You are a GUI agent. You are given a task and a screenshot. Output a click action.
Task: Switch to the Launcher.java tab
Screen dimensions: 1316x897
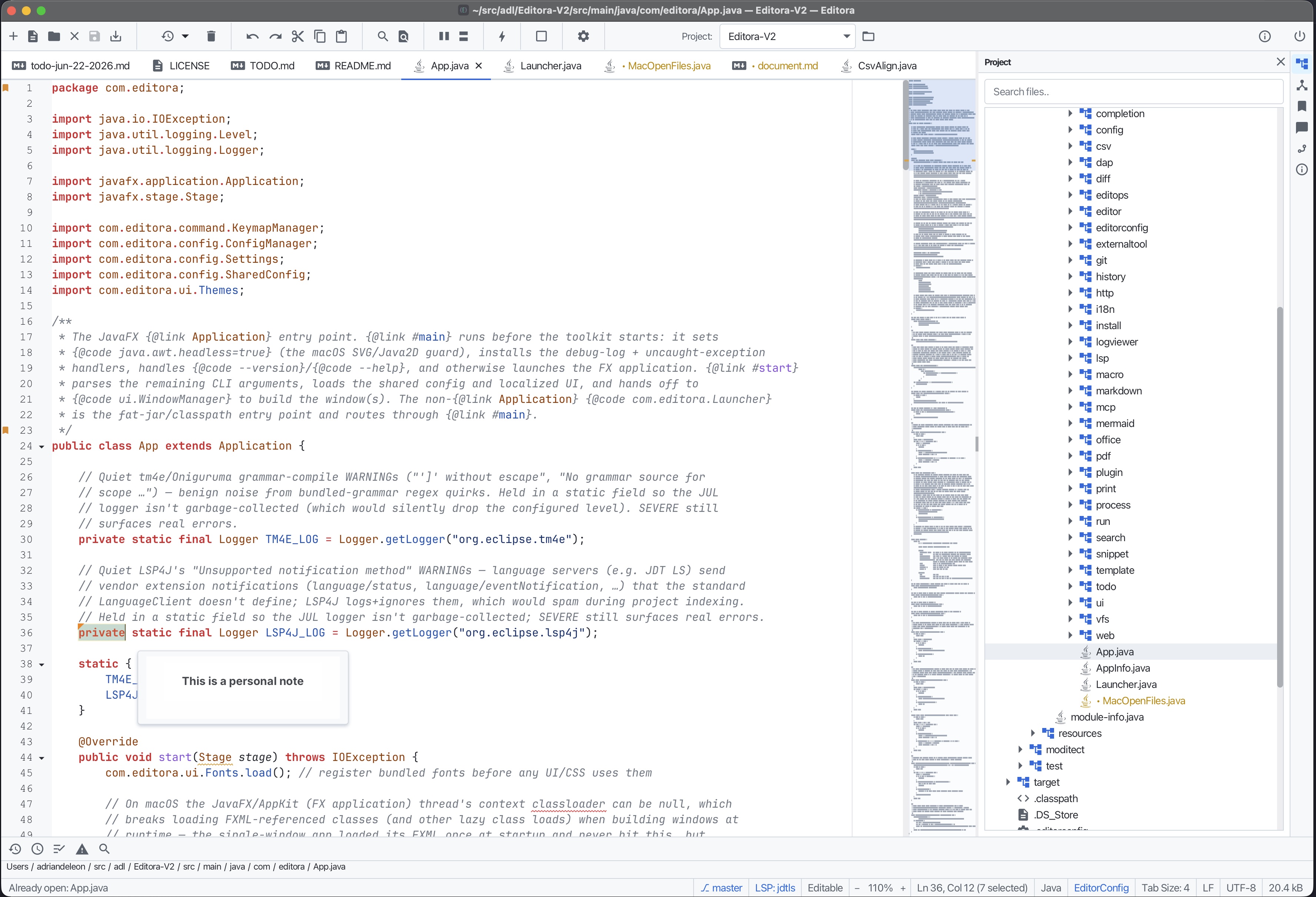coord(542,66)
